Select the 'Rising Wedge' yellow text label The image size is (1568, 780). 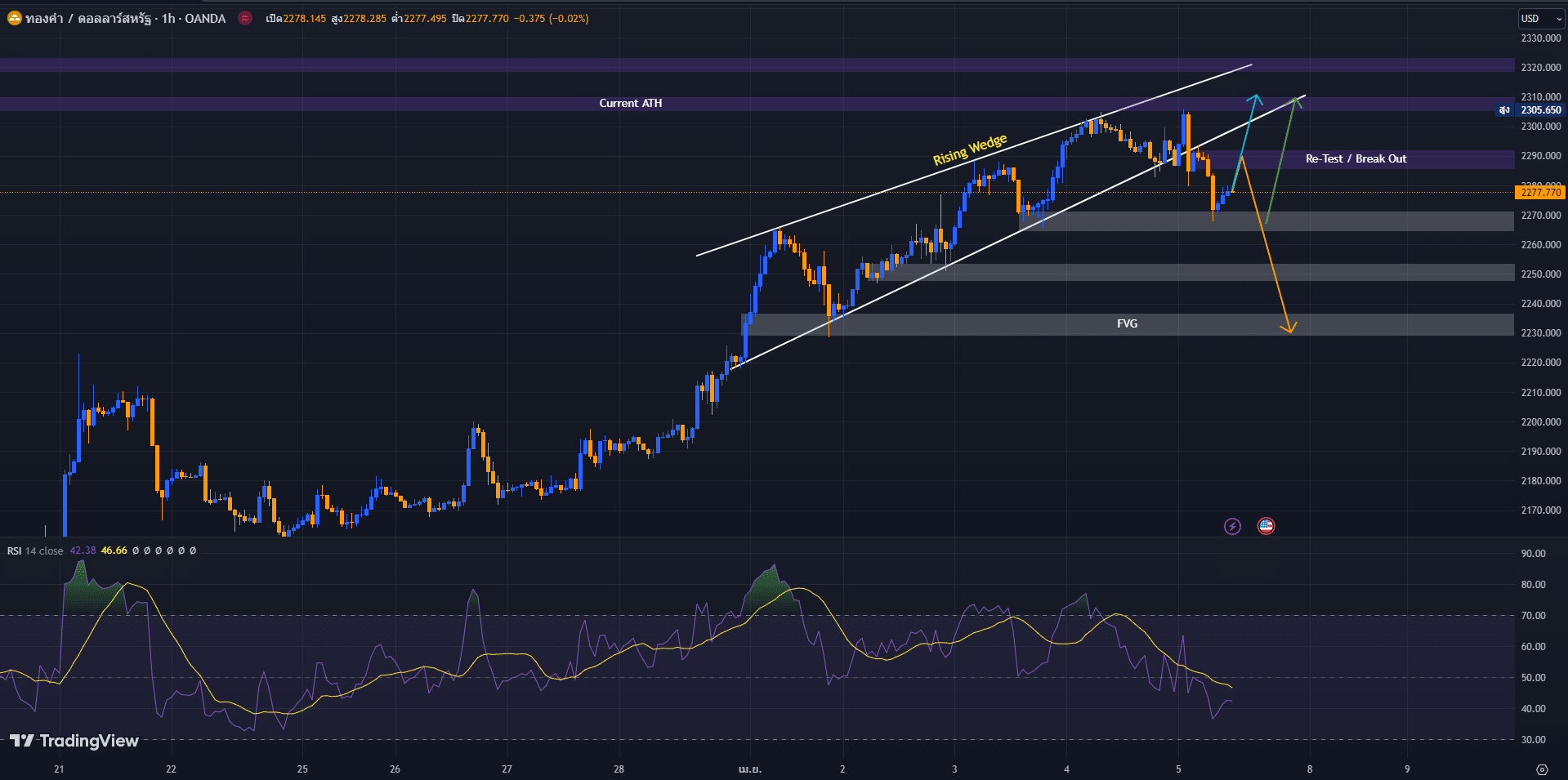[970, 149]
